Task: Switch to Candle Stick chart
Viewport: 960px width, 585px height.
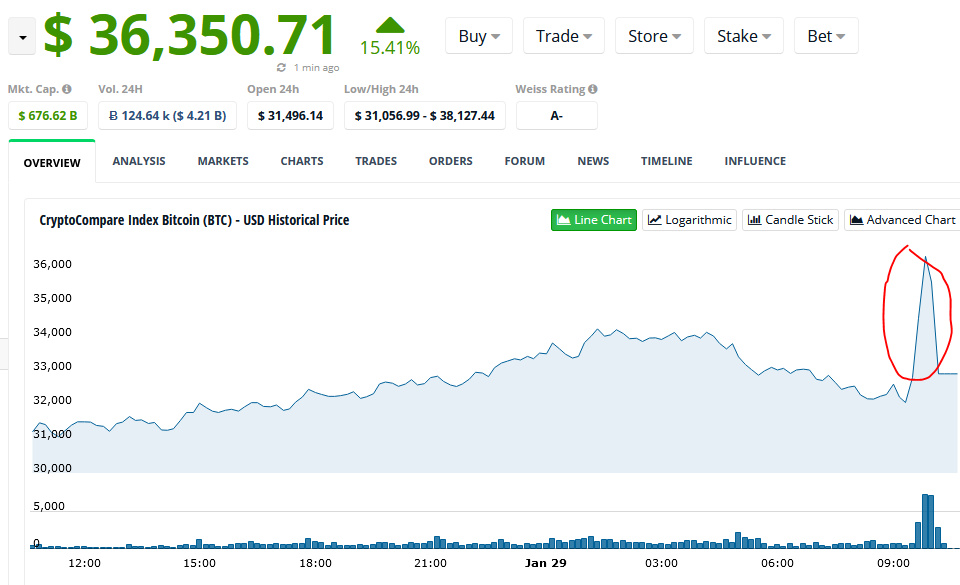Action: click(x=790, y=220)
